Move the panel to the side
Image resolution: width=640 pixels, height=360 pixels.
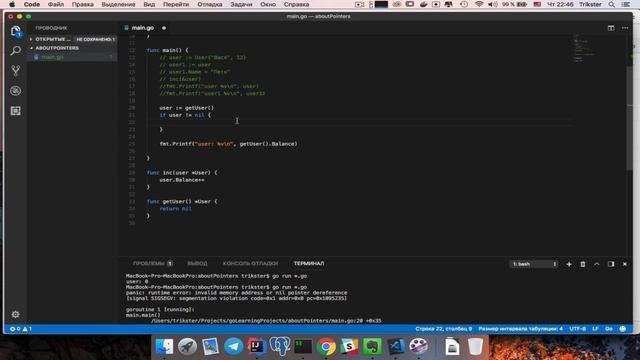(x=611, y=264)
